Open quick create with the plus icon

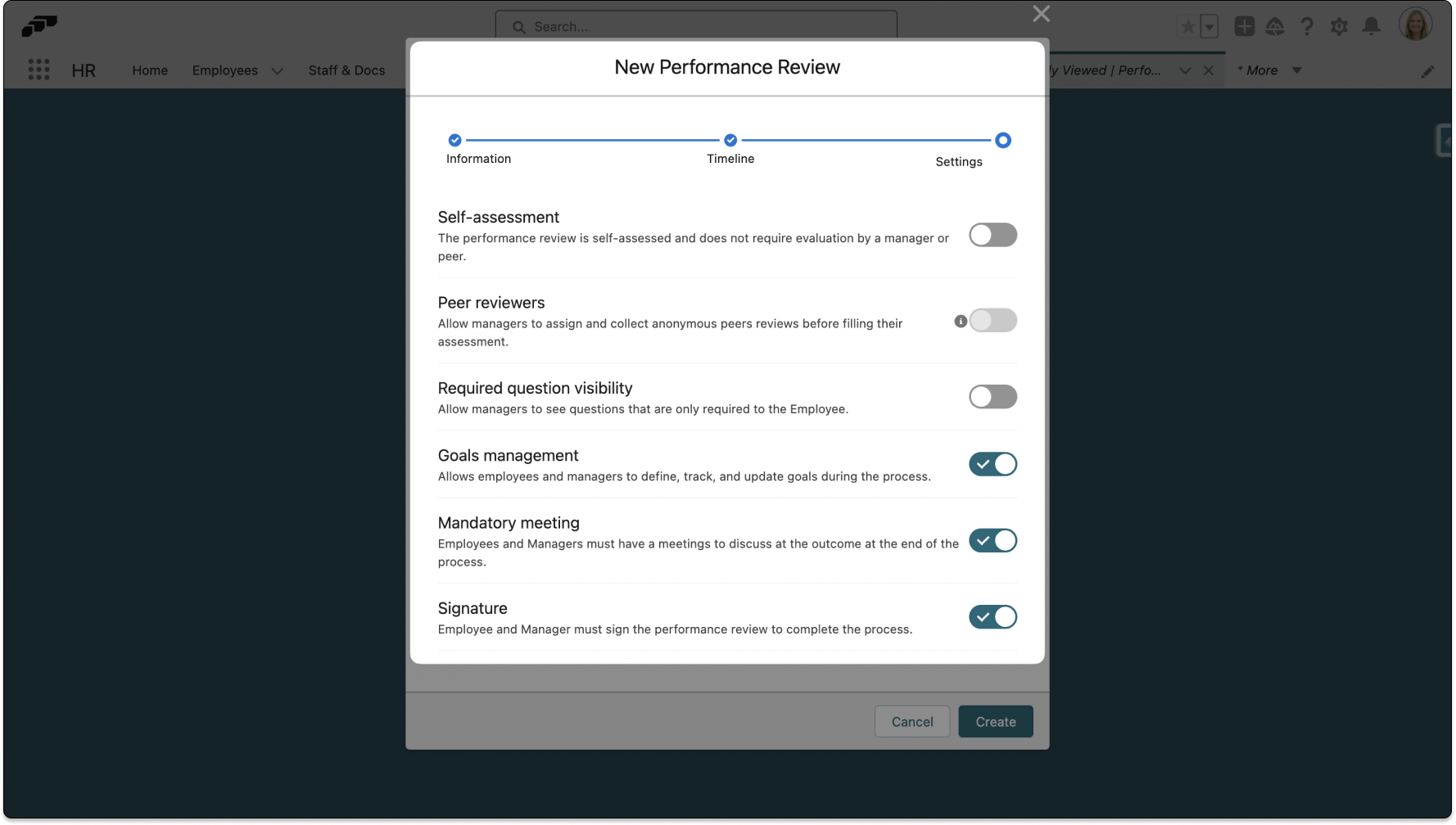pos(1244,25)
